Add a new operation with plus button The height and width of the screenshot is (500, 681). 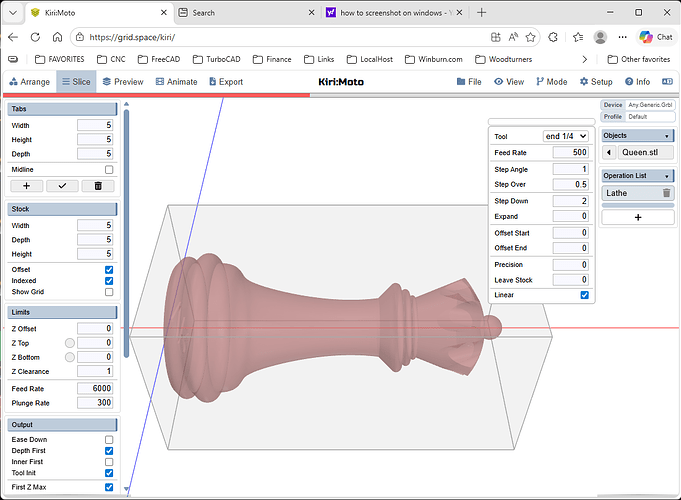click(x=638, y=217)
